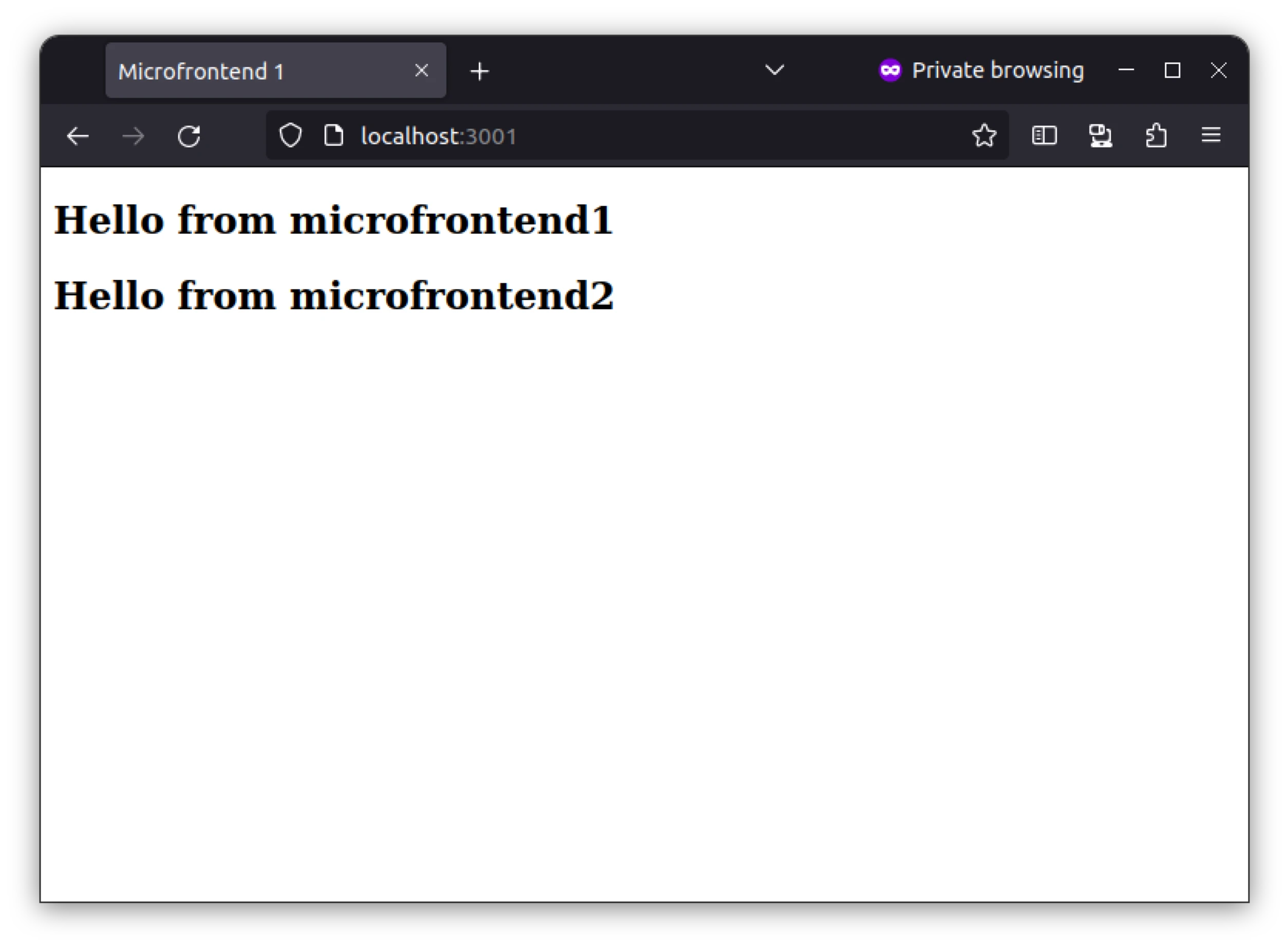1288x946 pixels.
Task: Click the shield tracker protection icon
Action: (291, 136)
